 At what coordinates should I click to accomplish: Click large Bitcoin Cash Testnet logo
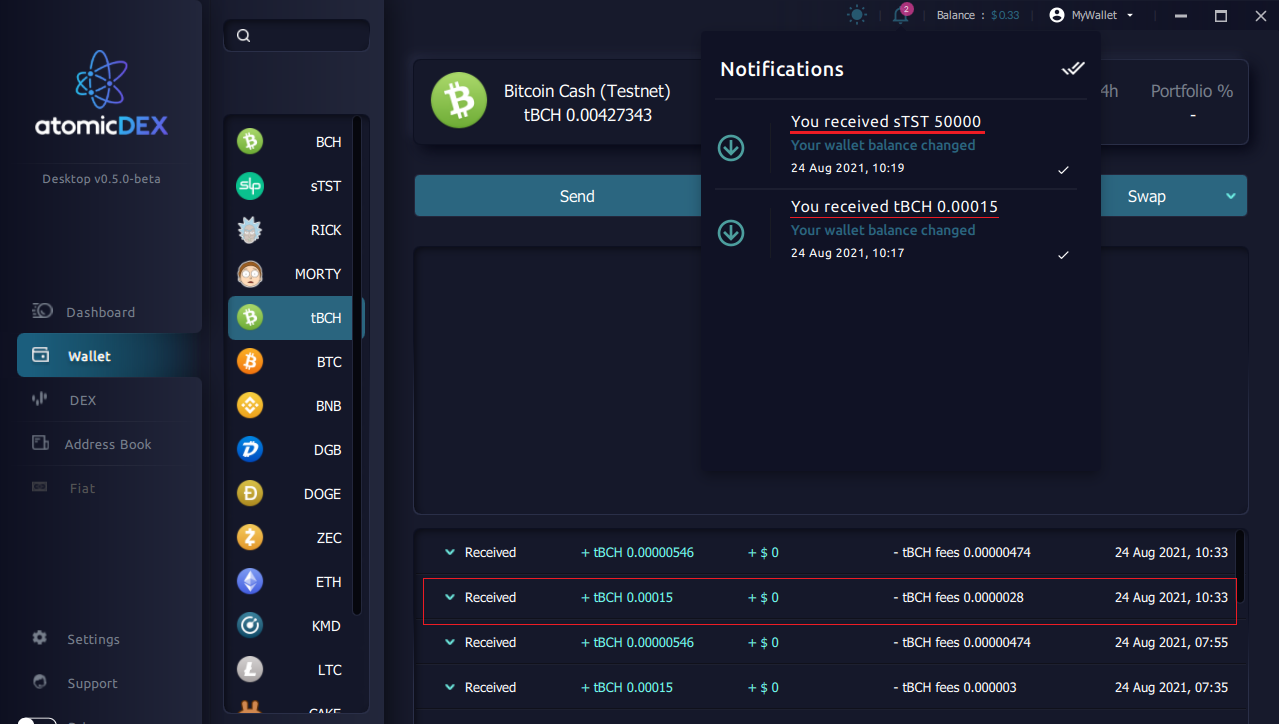tap(459, 101)
